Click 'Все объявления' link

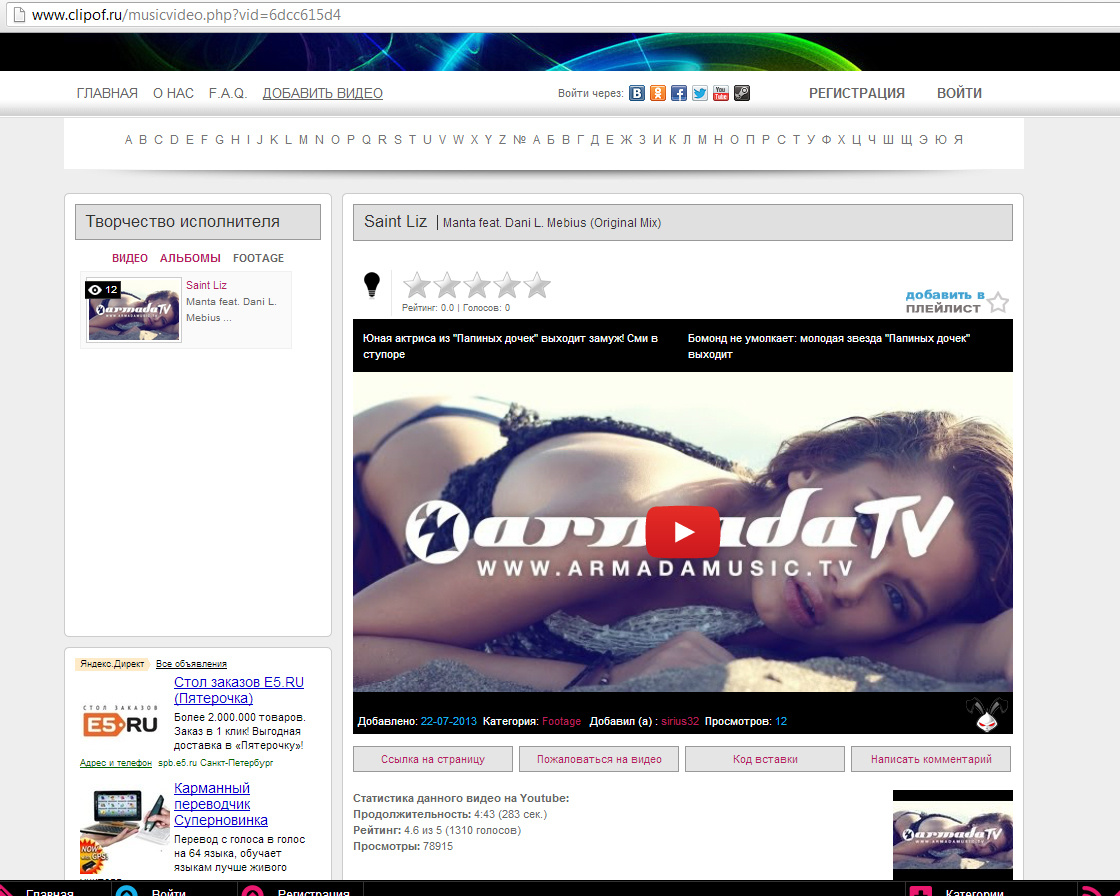point(191,664)
